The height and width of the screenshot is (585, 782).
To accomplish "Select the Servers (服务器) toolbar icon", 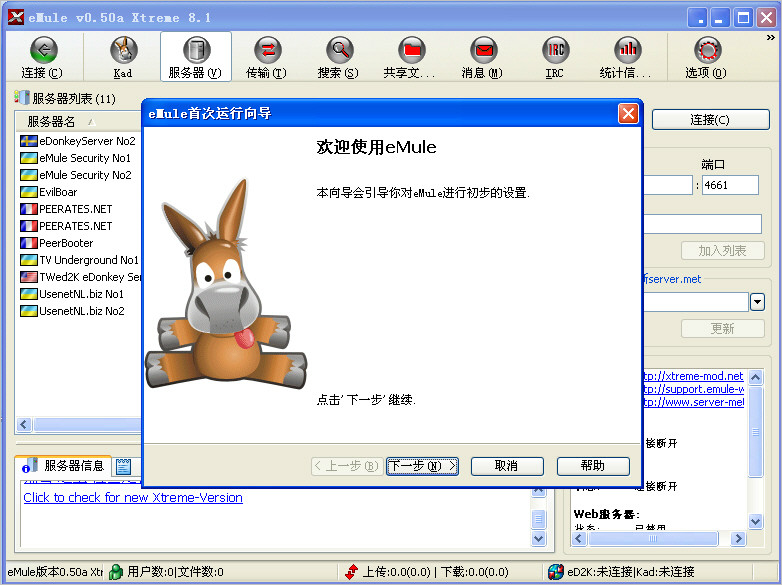I will click(x=196, y=50).
